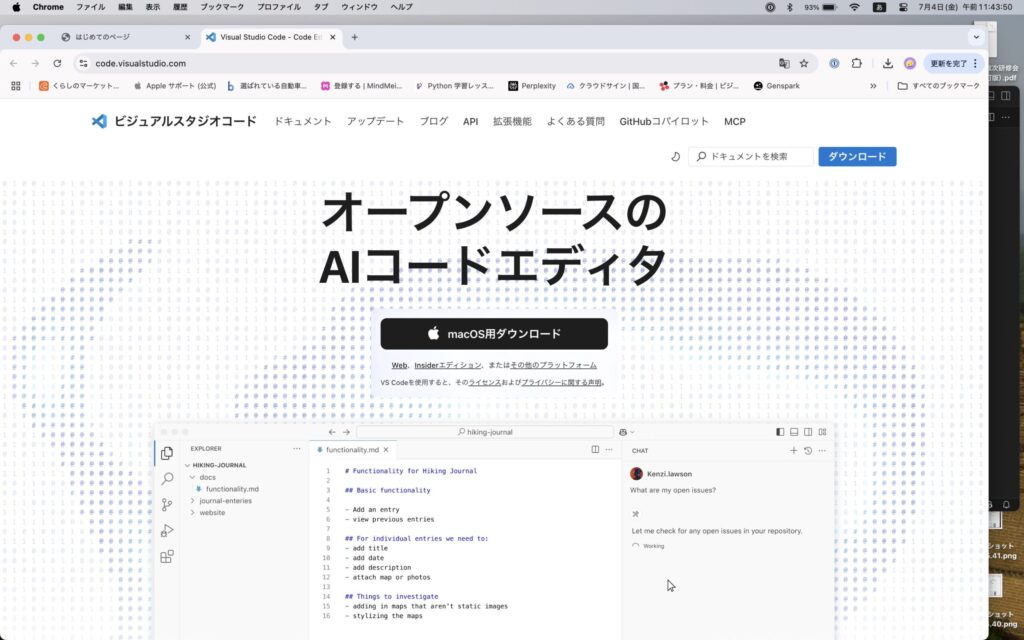Open the ブックマーク menu in the menu bar
The width and height of the screenshot is (1024, 640).
222,7
